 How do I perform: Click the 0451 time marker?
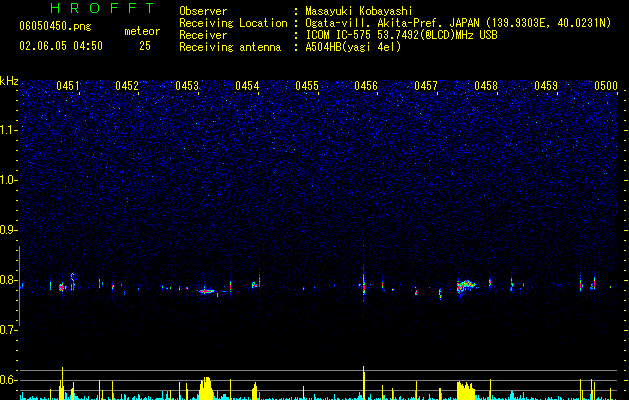pyautogui.click(x=67, y=86)
